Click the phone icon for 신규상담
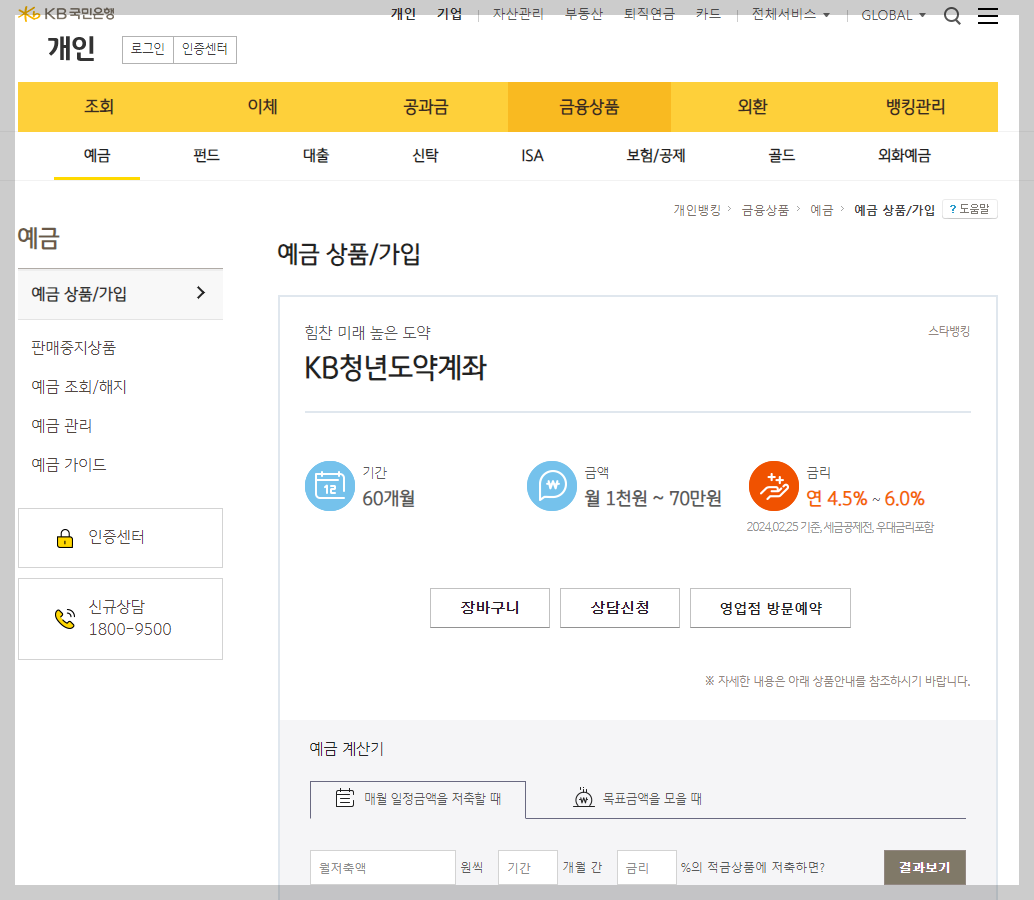The height and width of the screenshot is (900, 1034). [65, 618]
